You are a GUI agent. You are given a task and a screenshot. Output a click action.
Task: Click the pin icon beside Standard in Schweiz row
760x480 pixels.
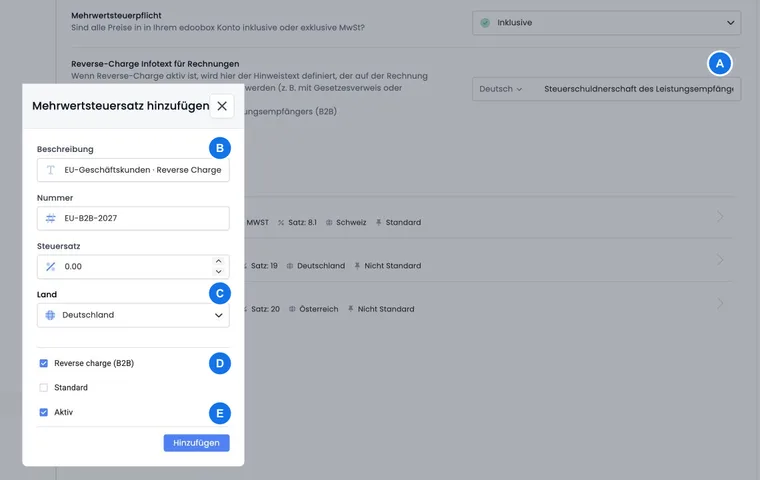coord(379,223)
